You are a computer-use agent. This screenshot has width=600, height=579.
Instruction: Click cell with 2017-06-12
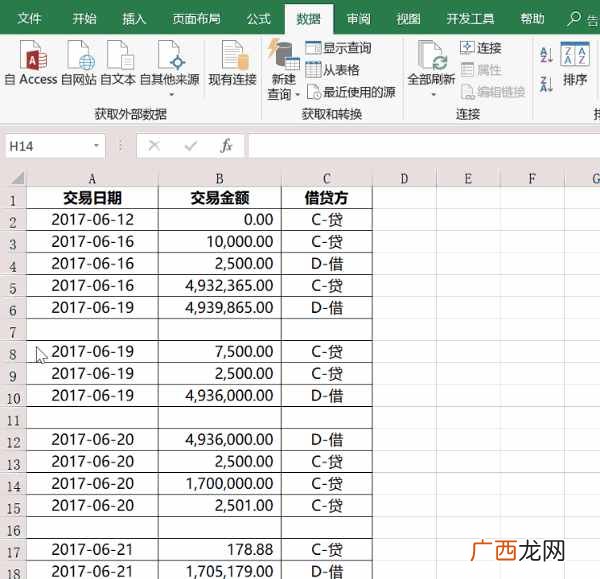pos(92,220)
